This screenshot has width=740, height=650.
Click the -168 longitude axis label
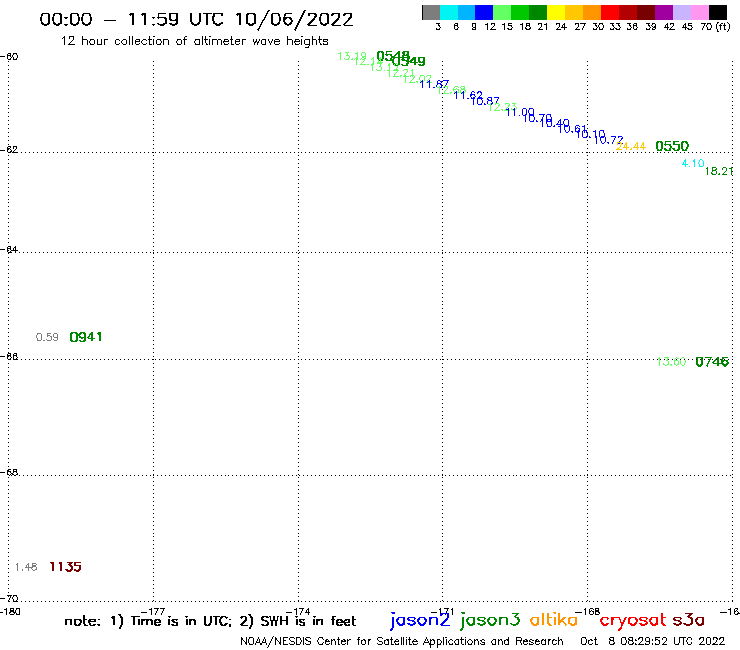tap(588, 612)
